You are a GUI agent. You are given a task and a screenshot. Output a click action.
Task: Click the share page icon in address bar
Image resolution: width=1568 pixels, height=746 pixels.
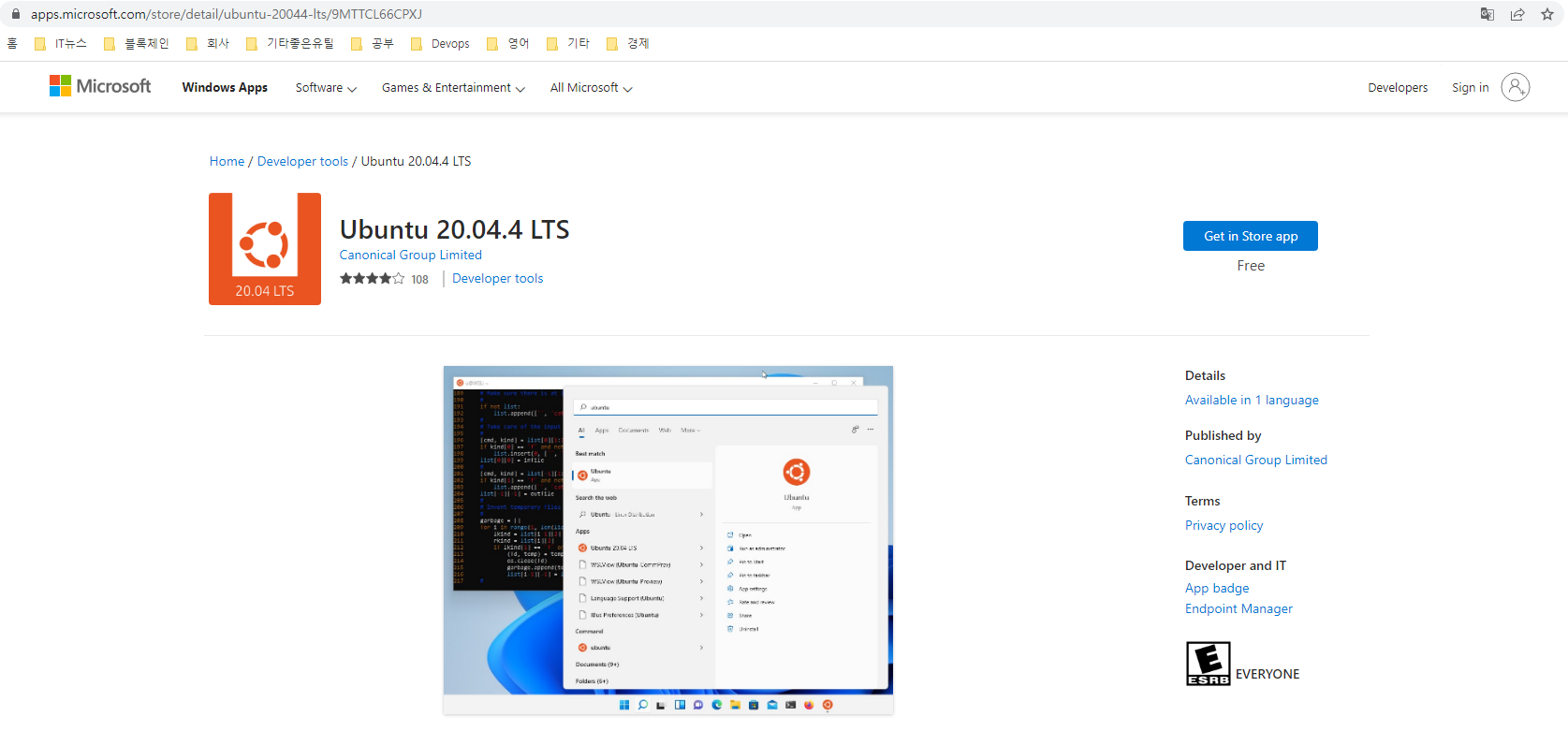pyautogui.click(x=1517, y=14)
